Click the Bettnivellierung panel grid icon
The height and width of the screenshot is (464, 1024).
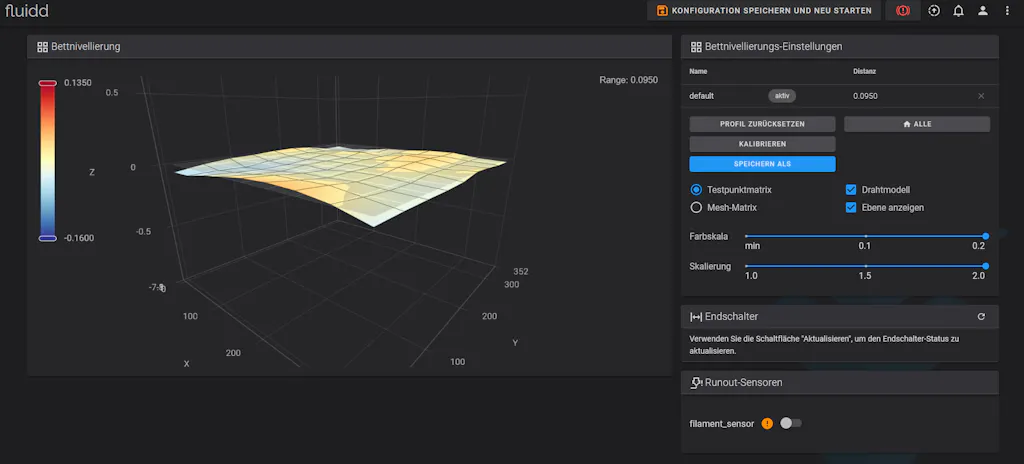42,47
